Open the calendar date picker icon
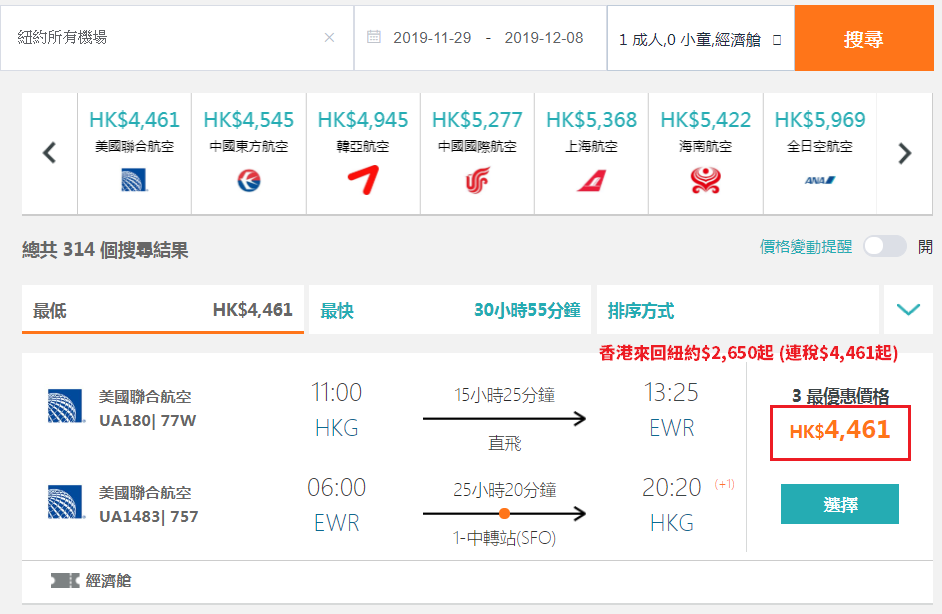Viewport: 942px width, 614px height. tap(374, 37)
